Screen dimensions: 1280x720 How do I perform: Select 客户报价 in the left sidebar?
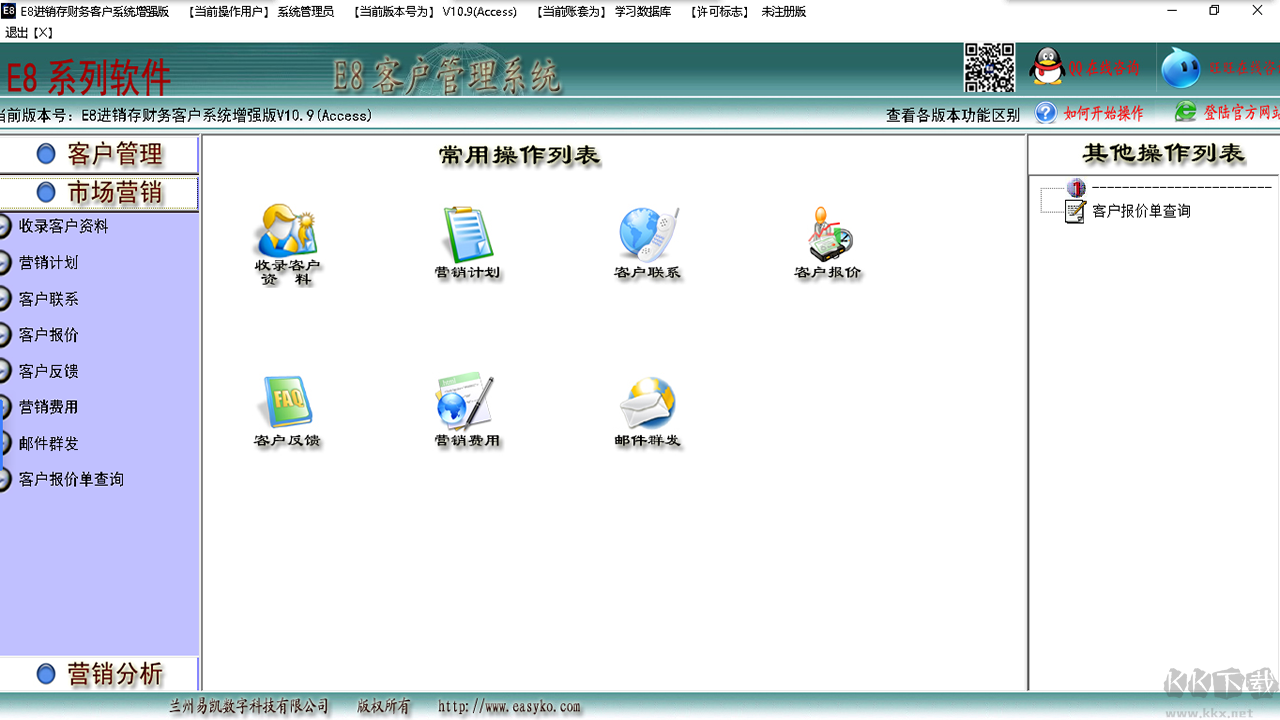point(48,335)
